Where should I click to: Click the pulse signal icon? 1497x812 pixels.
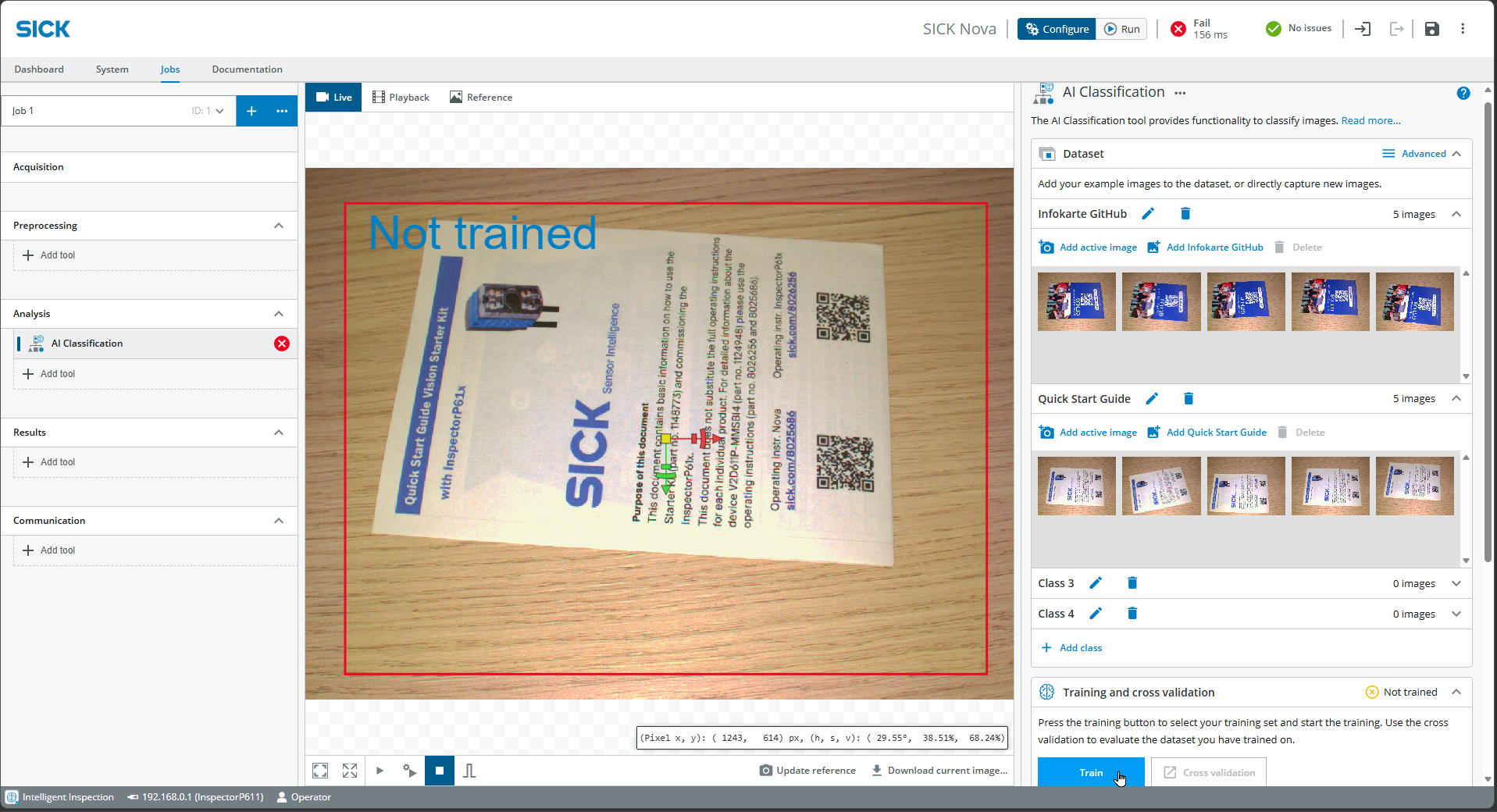click(469, 771)
